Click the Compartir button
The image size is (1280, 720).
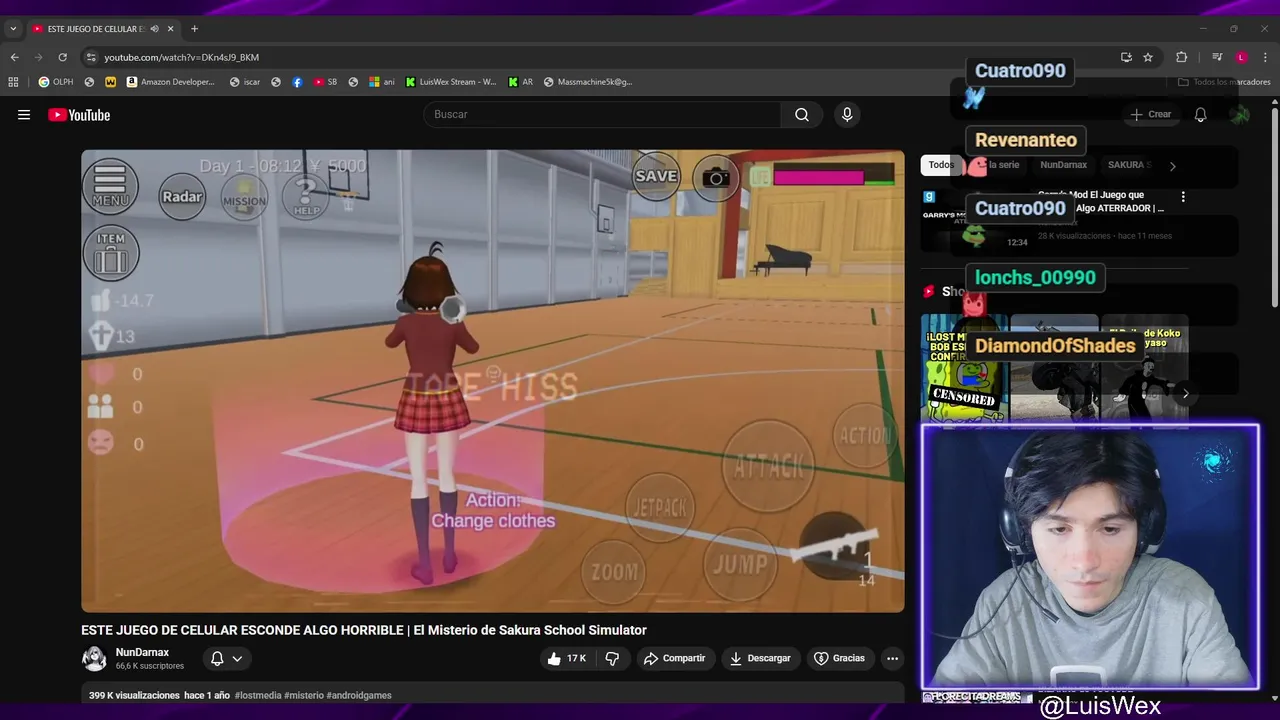tap(675, 658)
